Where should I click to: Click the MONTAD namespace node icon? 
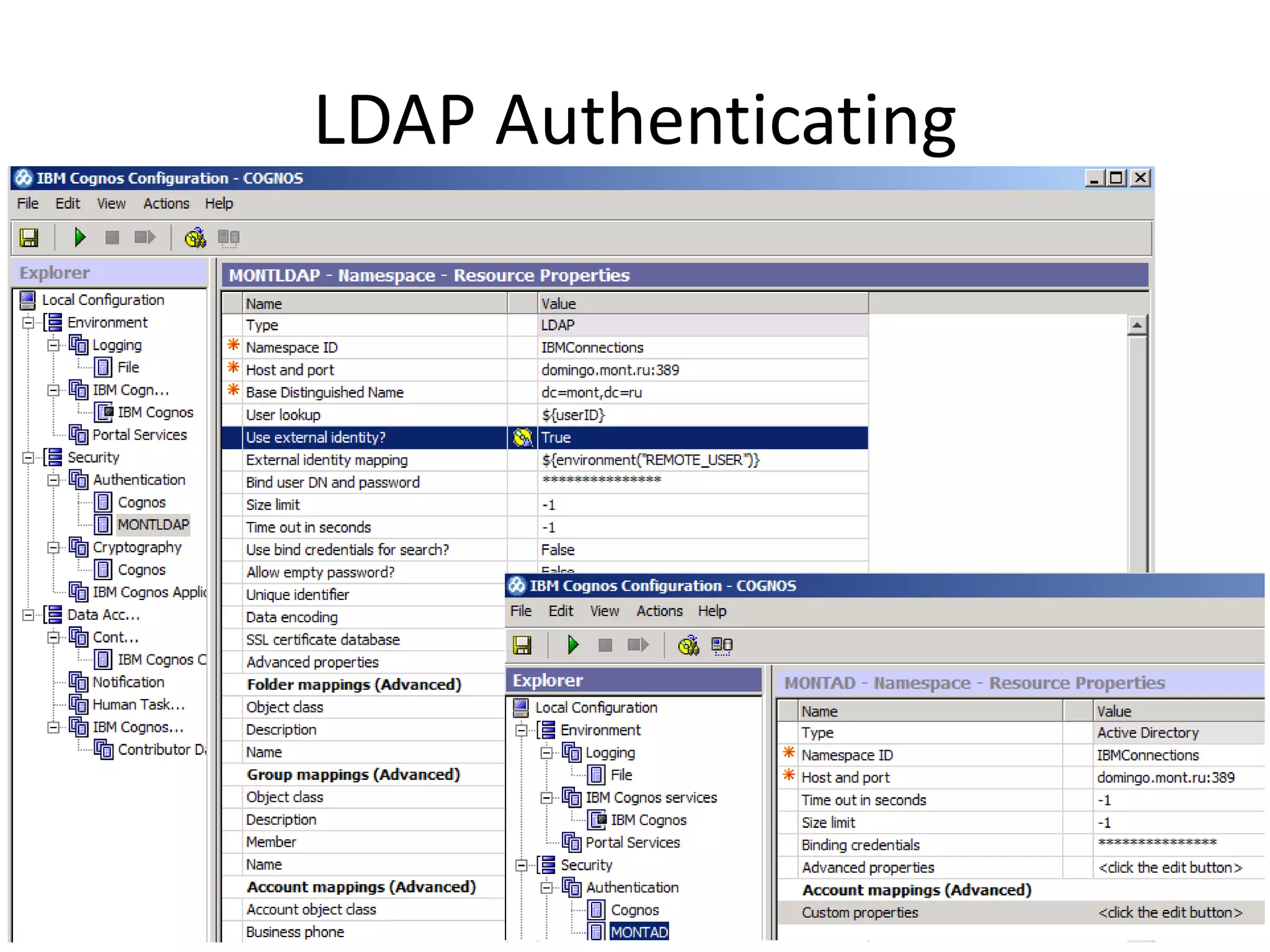tap(597, 932)
